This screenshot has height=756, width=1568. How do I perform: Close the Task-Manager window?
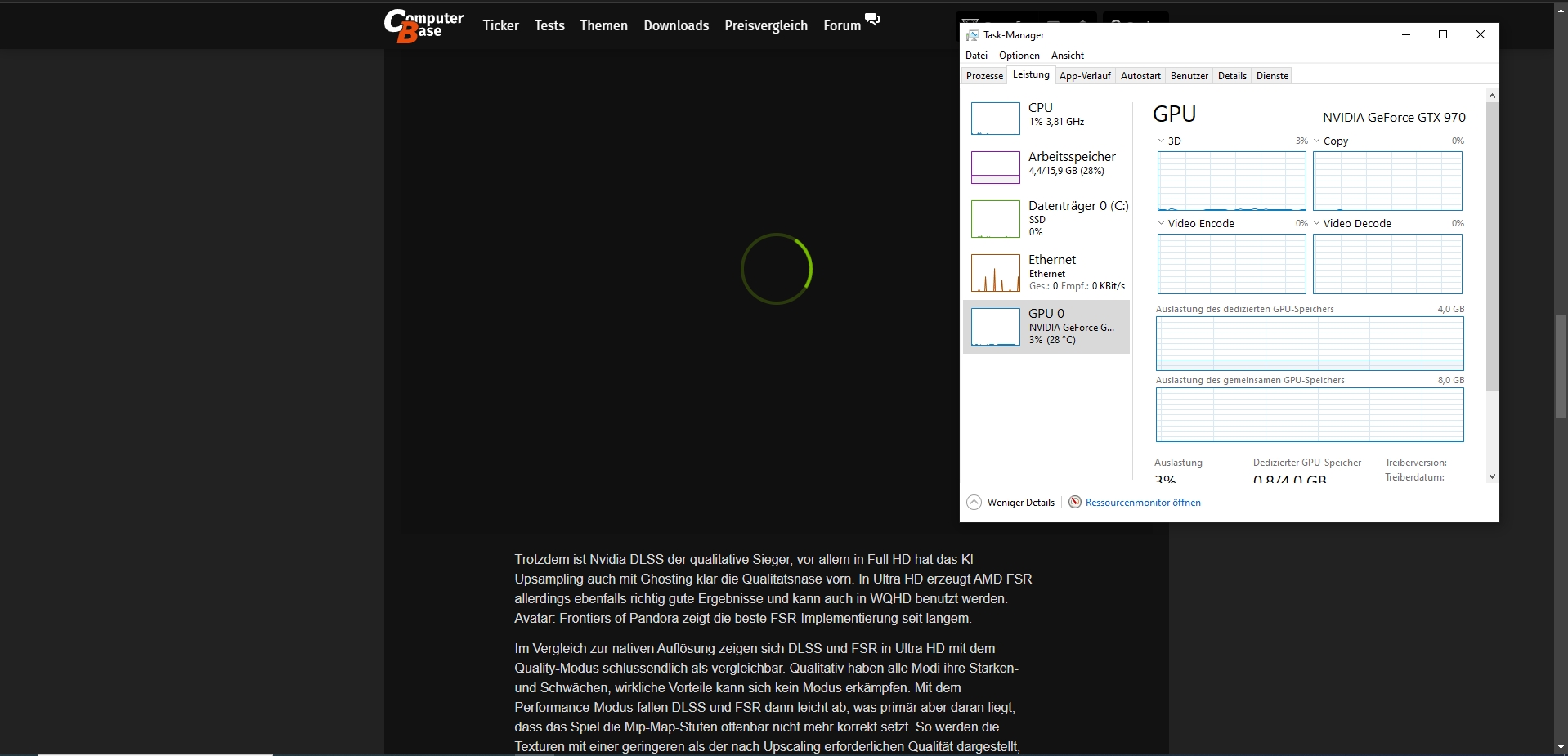[1481, 34]
